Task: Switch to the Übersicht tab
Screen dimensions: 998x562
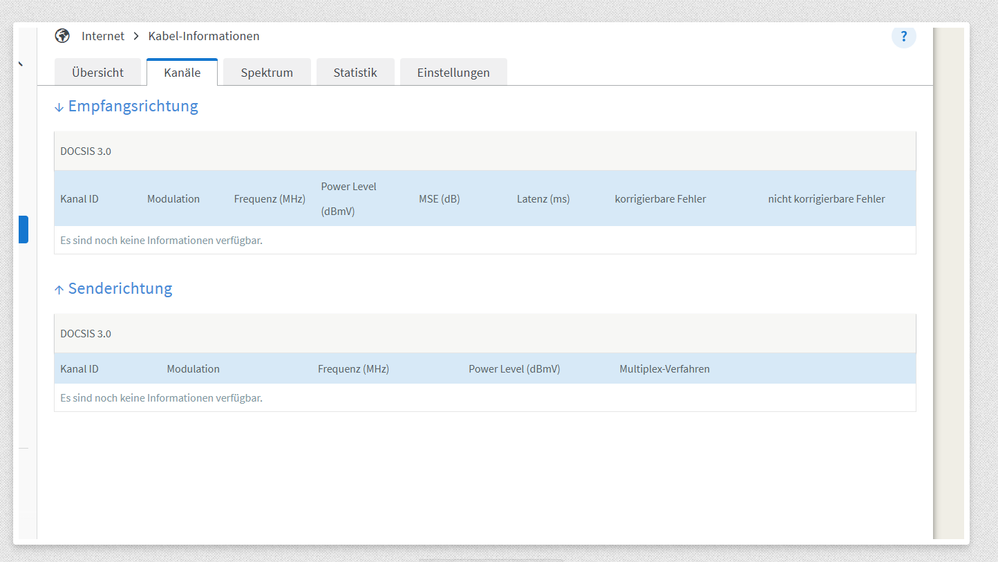Action: click(97, 72)
